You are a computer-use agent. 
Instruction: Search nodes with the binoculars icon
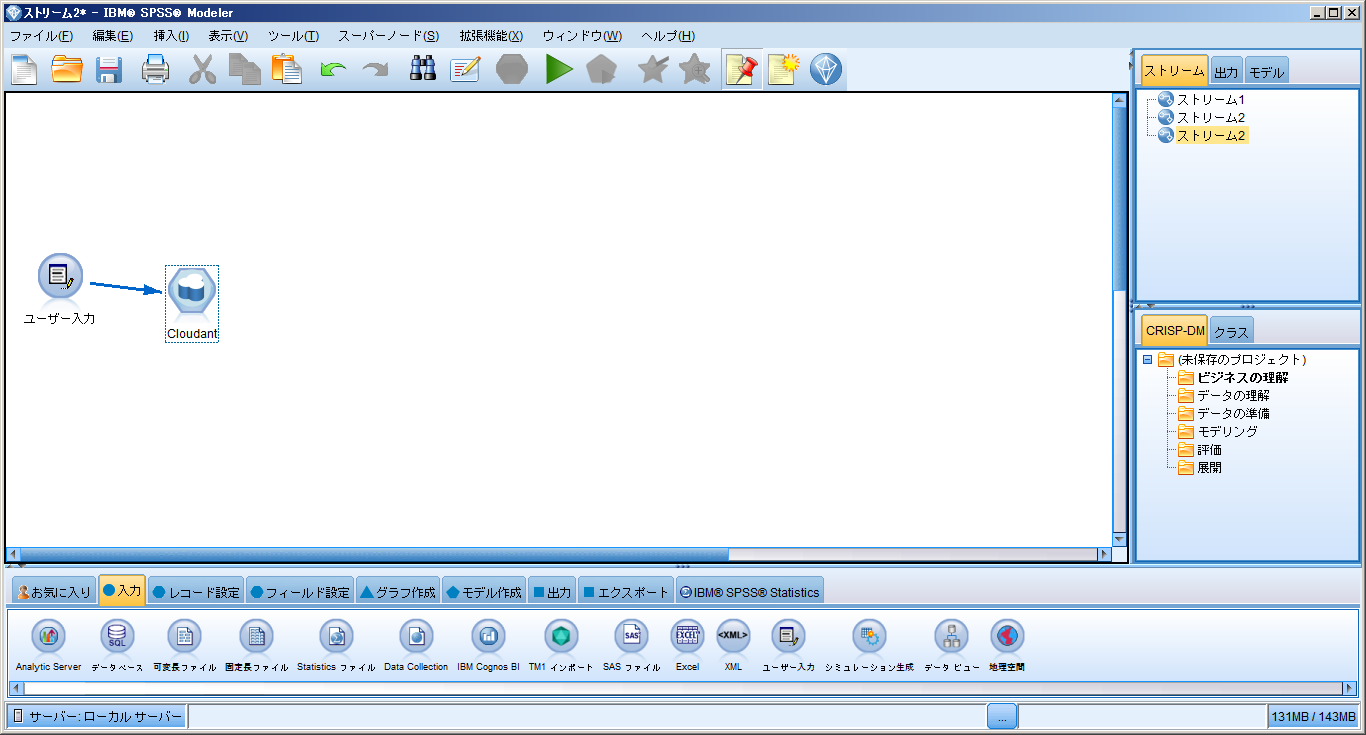click(x=423, y=70)
